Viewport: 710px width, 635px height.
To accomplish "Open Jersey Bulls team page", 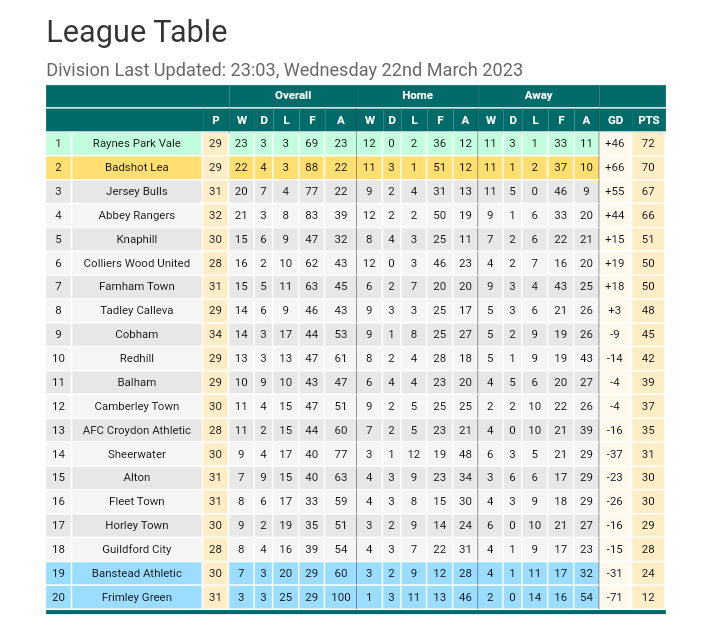I will coord(137,191).
